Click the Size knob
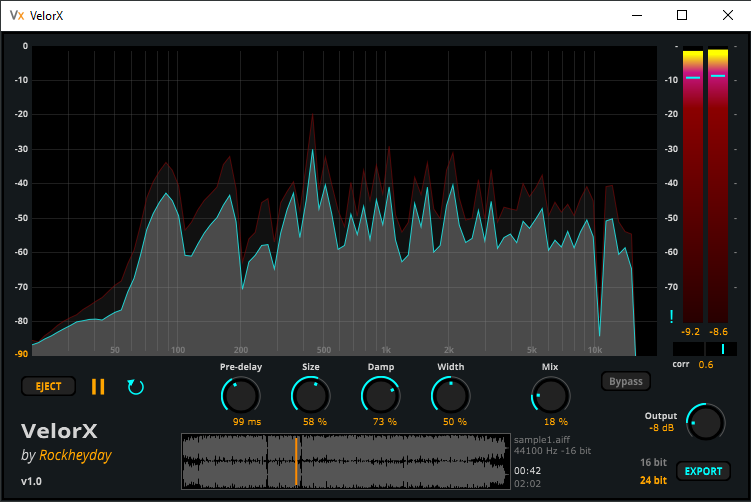Viewport: 751px width, 502px height. pos(311,397)
